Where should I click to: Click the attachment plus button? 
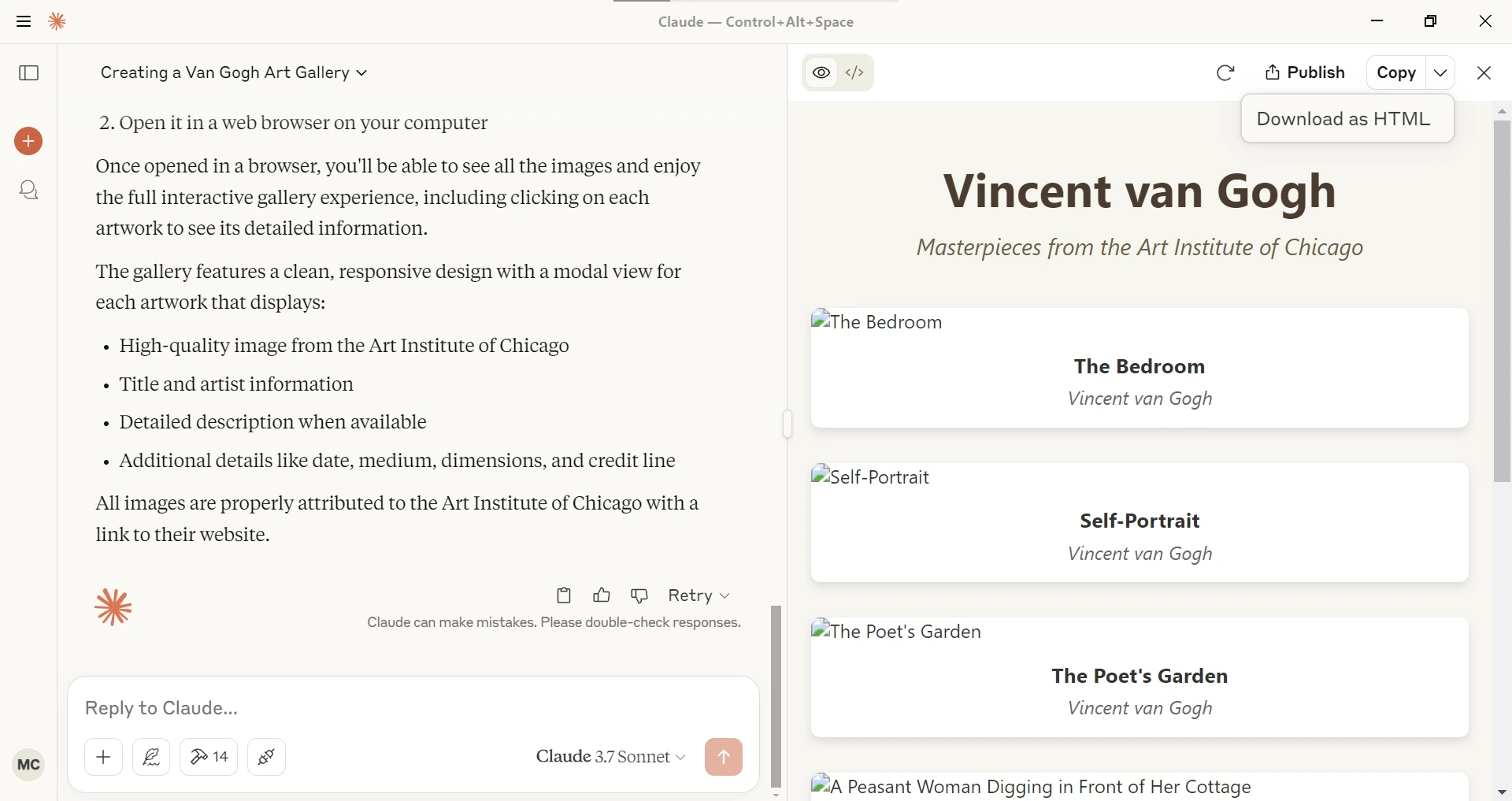(103, 757)
